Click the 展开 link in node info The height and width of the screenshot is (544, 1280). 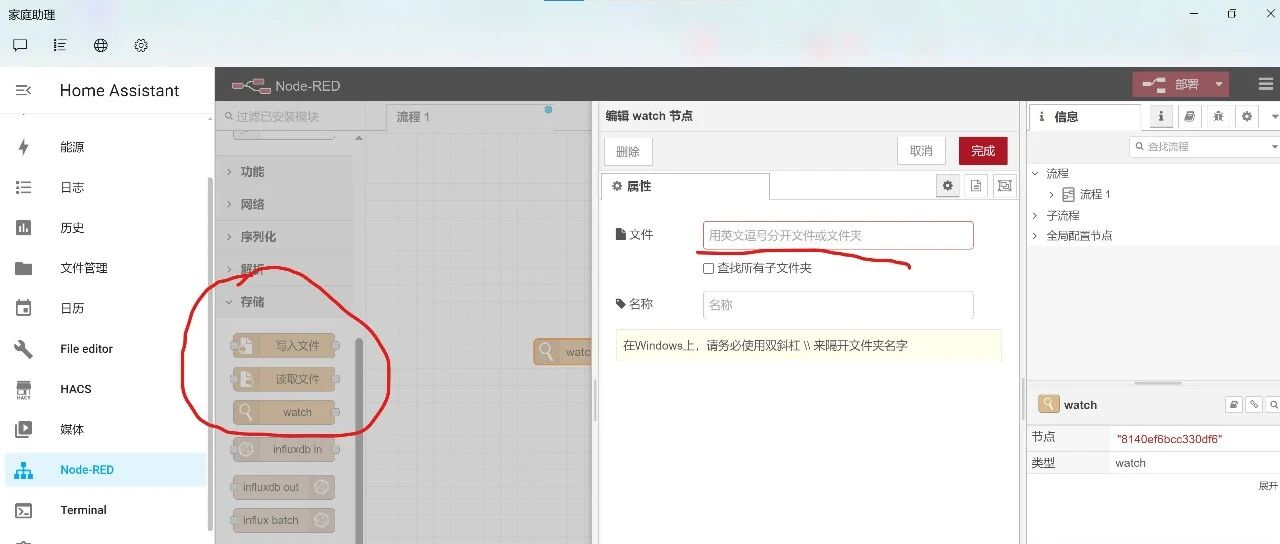pos(1268,486)
